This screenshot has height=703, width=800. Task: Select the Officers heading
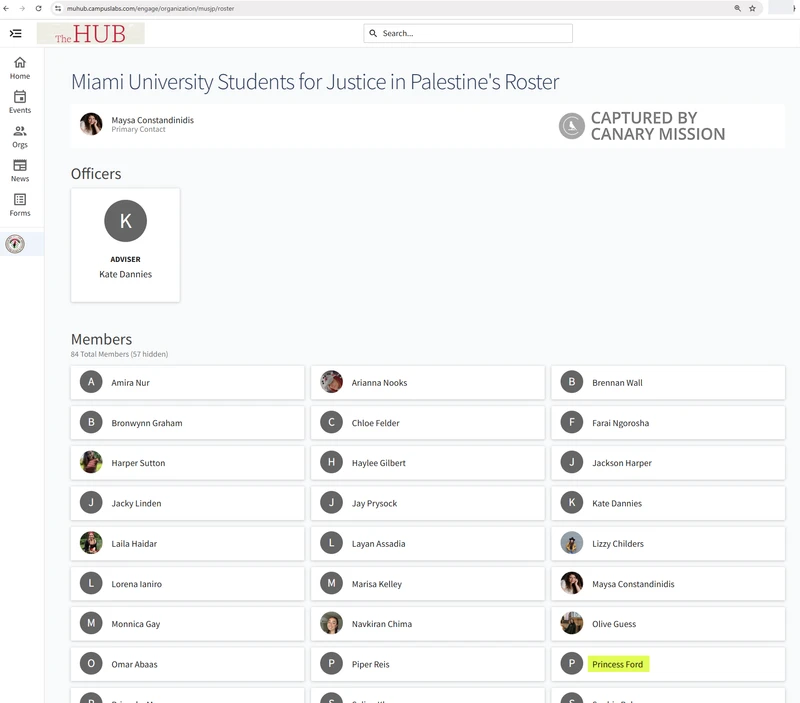click(x=96, y=174)
